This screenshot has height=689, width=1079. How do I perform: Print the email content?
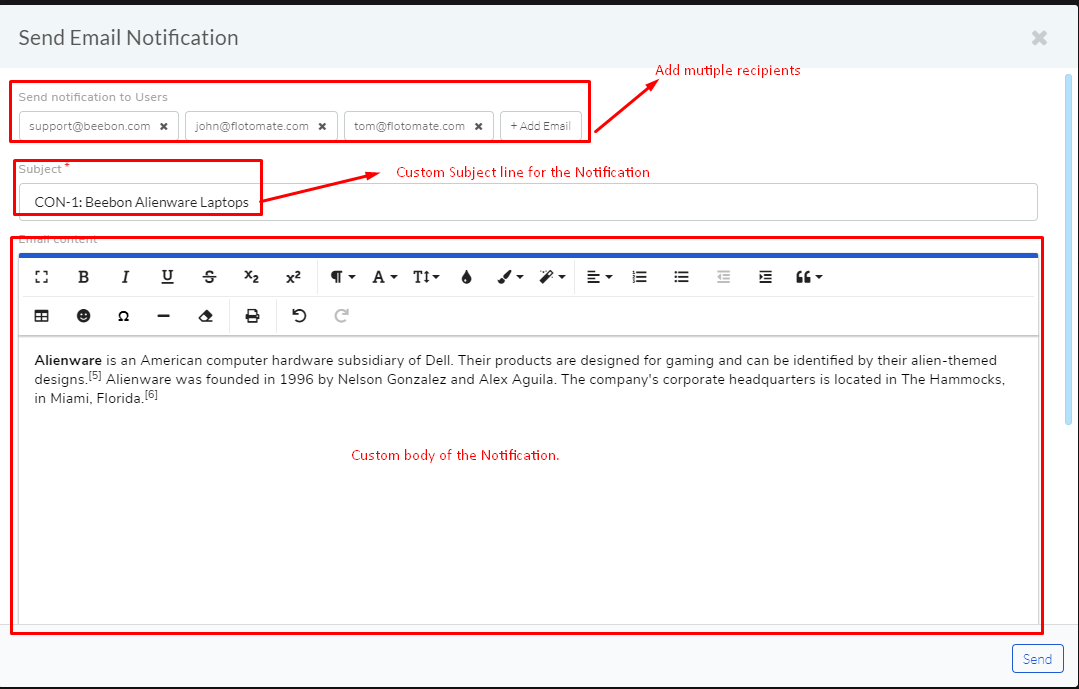253,316
